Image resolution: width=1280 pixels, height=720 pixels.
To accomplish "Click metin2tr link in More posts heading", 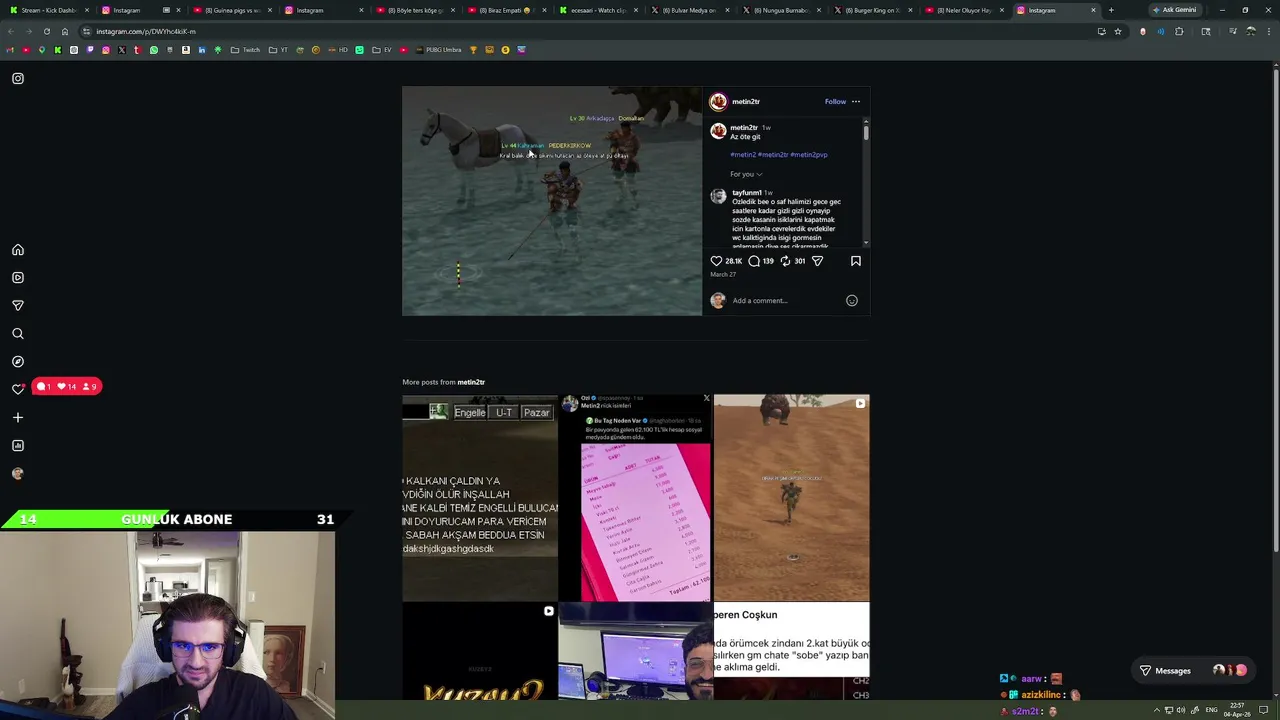I will pos(471,382).
